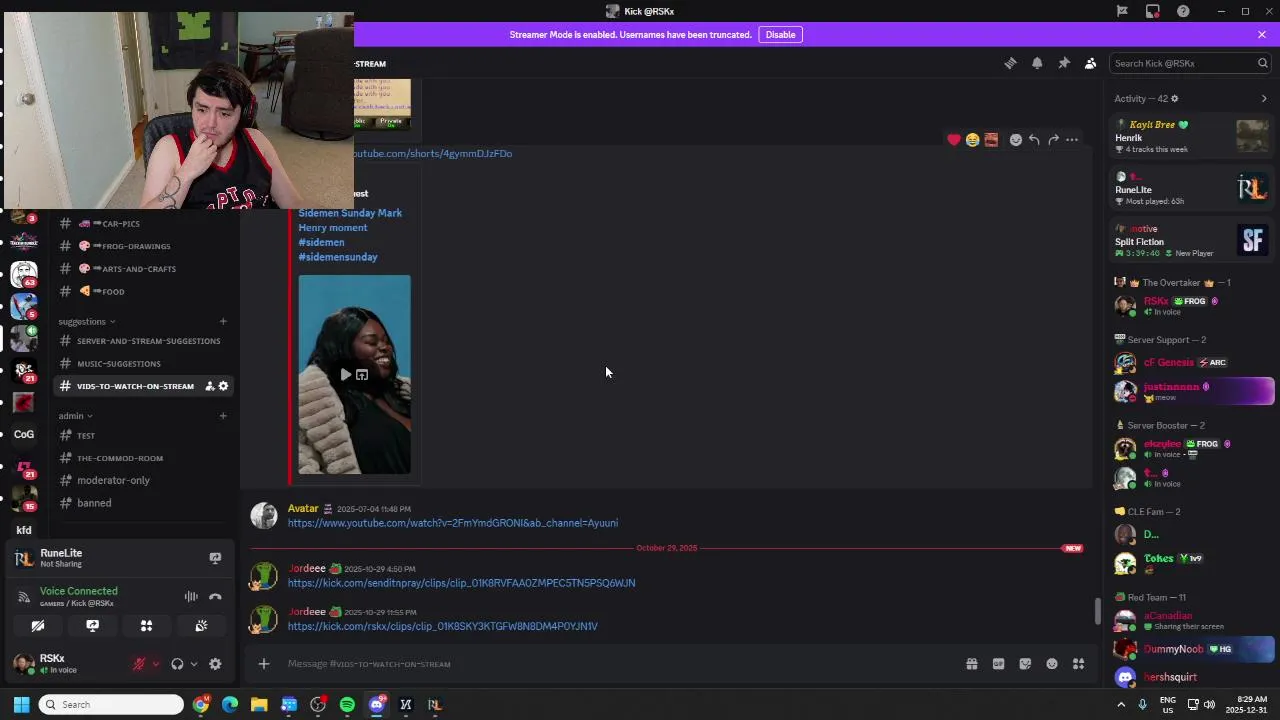Open the emoji picker in message bar
The image size is (1280, 720).
1052,664
